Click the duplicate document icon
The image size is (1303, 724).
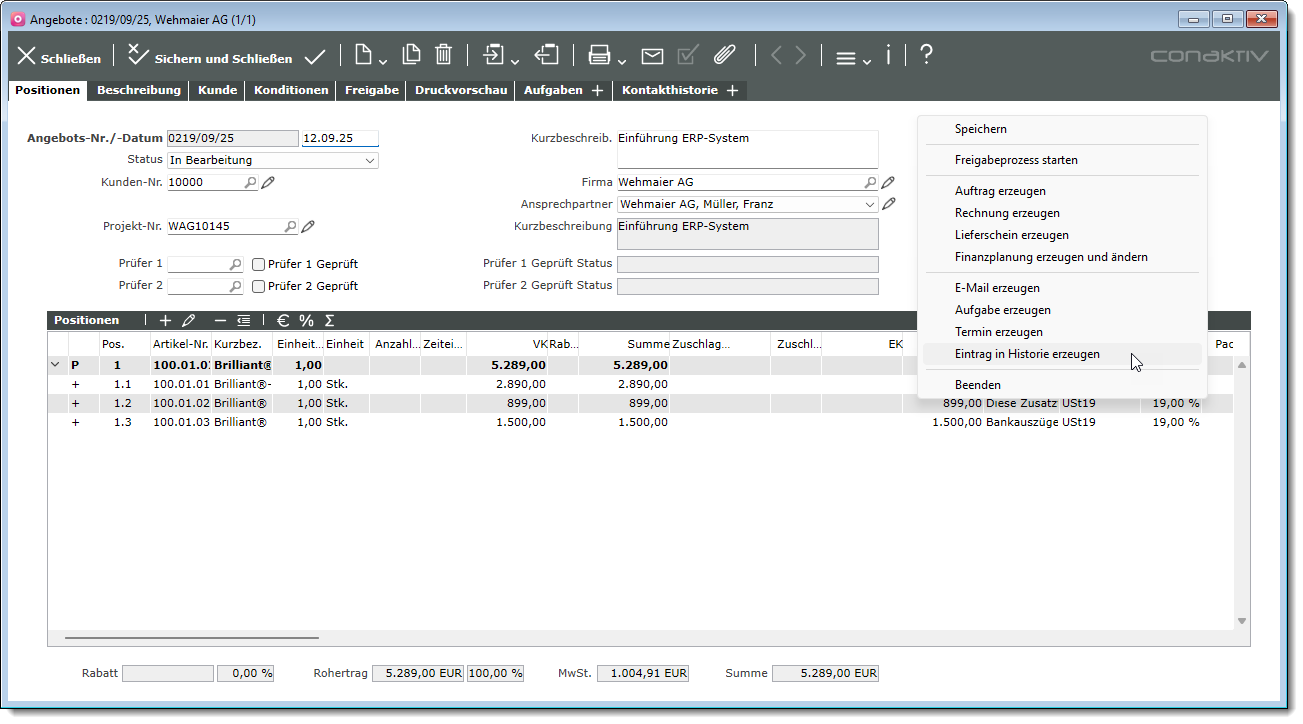tap(411, 56)
